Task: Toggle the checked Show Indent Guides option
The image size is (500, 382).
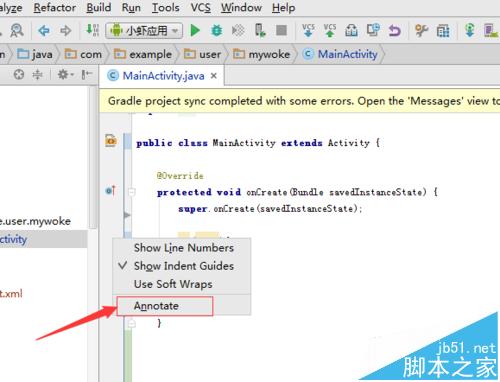Action: [182, 266]
